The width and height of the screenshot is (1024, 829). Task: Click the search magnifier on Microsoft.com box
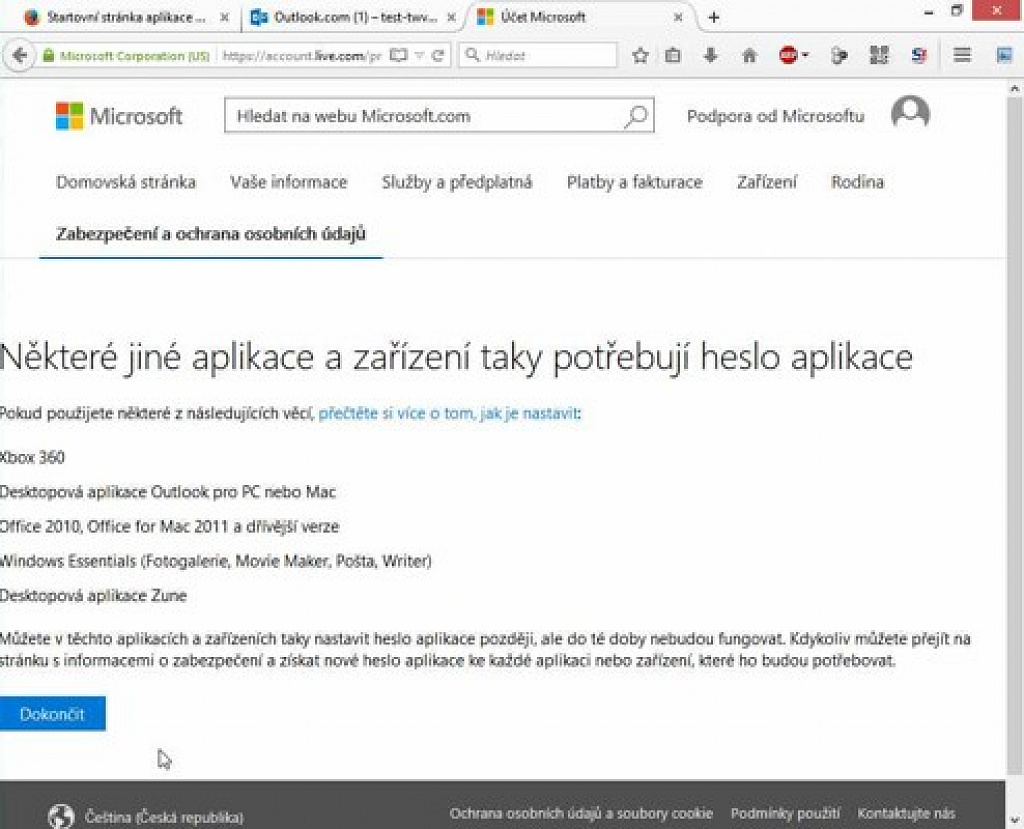click(x=636, y=116)
